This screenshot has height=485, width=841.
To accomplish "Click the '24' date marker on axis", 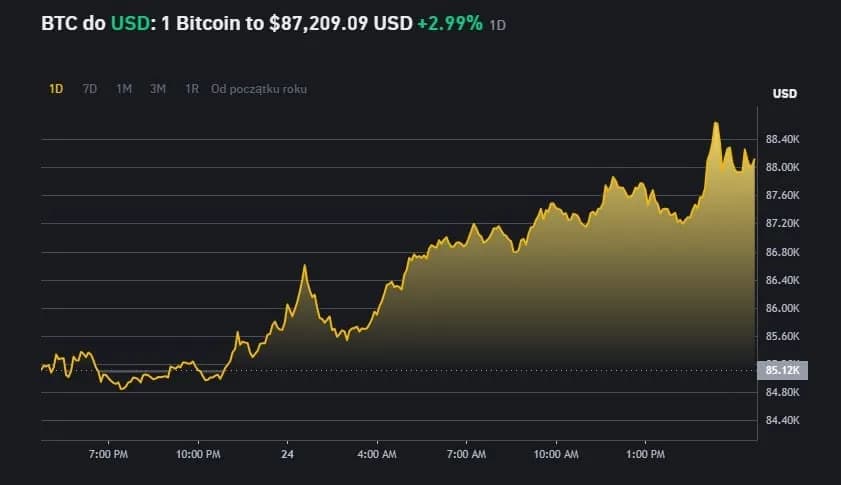I will (287, 455).
